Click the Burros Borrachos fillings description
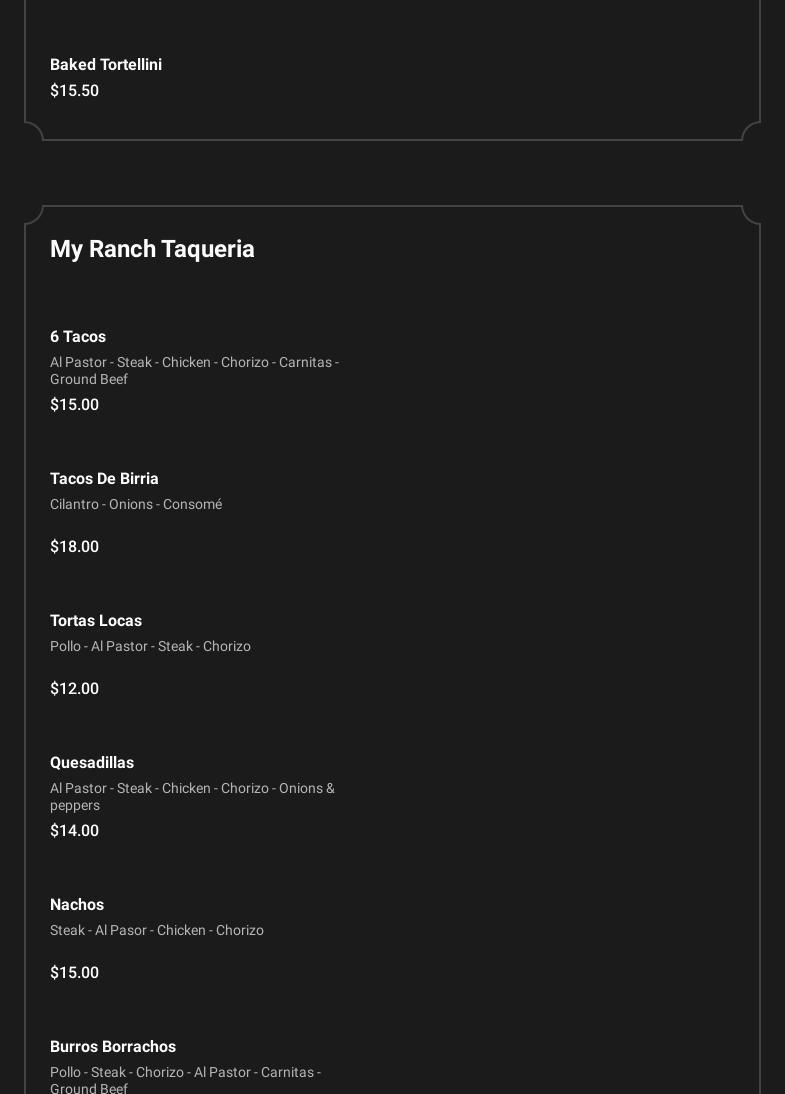Image resolution: width=785 pixels, height=1094 pixels. tap(185, 1080)
